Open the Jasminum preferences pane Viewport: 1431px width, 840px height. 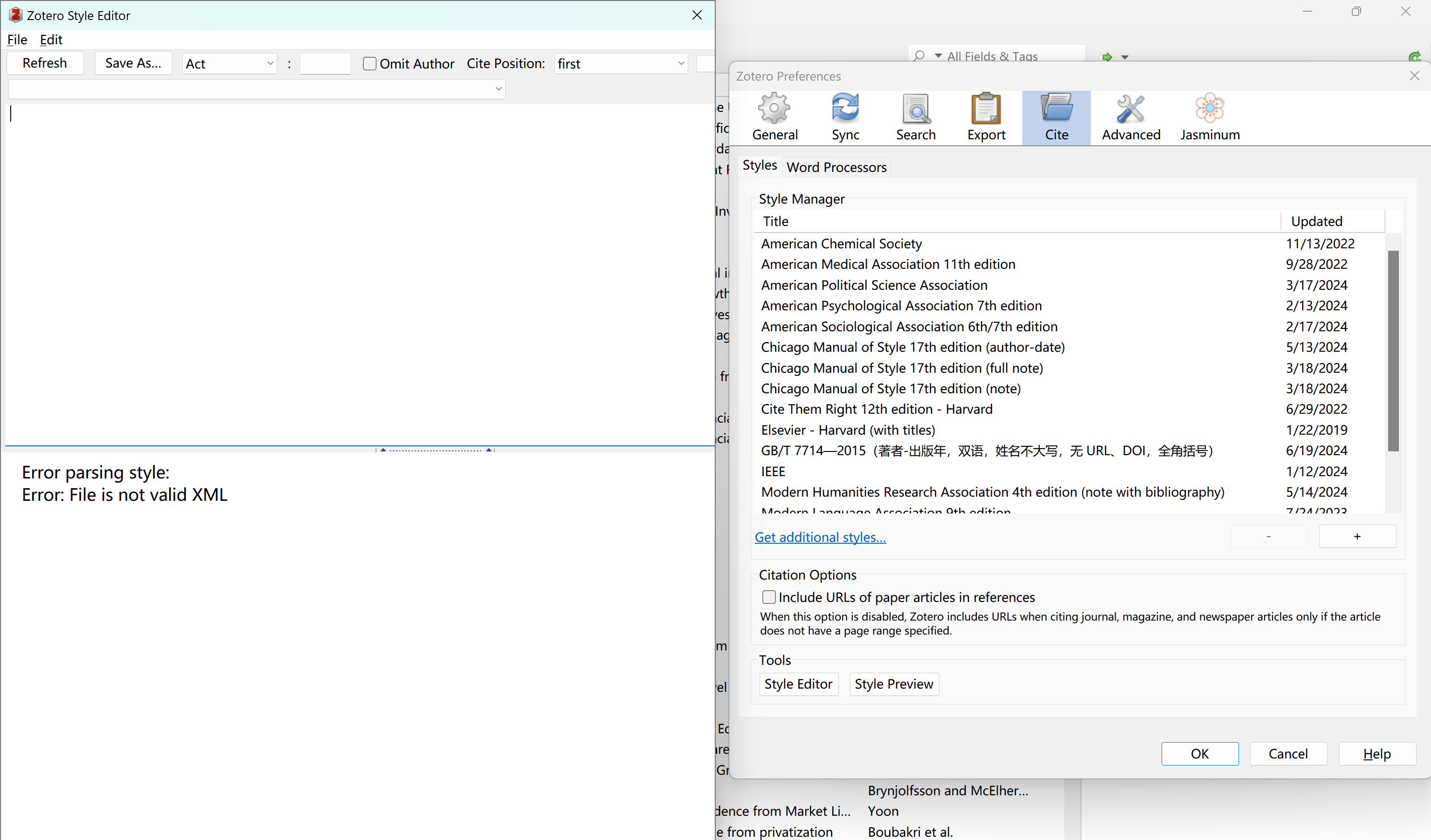click(x=1210, y=117)
